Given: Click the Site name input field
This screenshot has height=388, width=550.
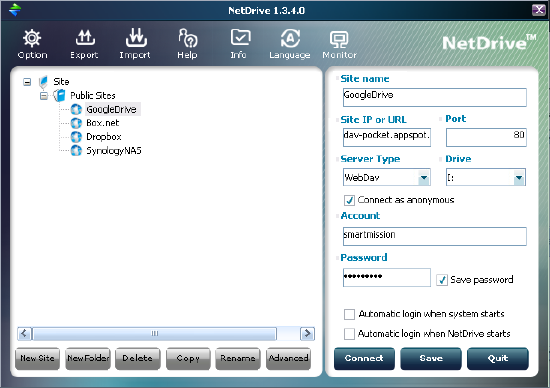Looking at the screenshot, I should tap(435, 97).
